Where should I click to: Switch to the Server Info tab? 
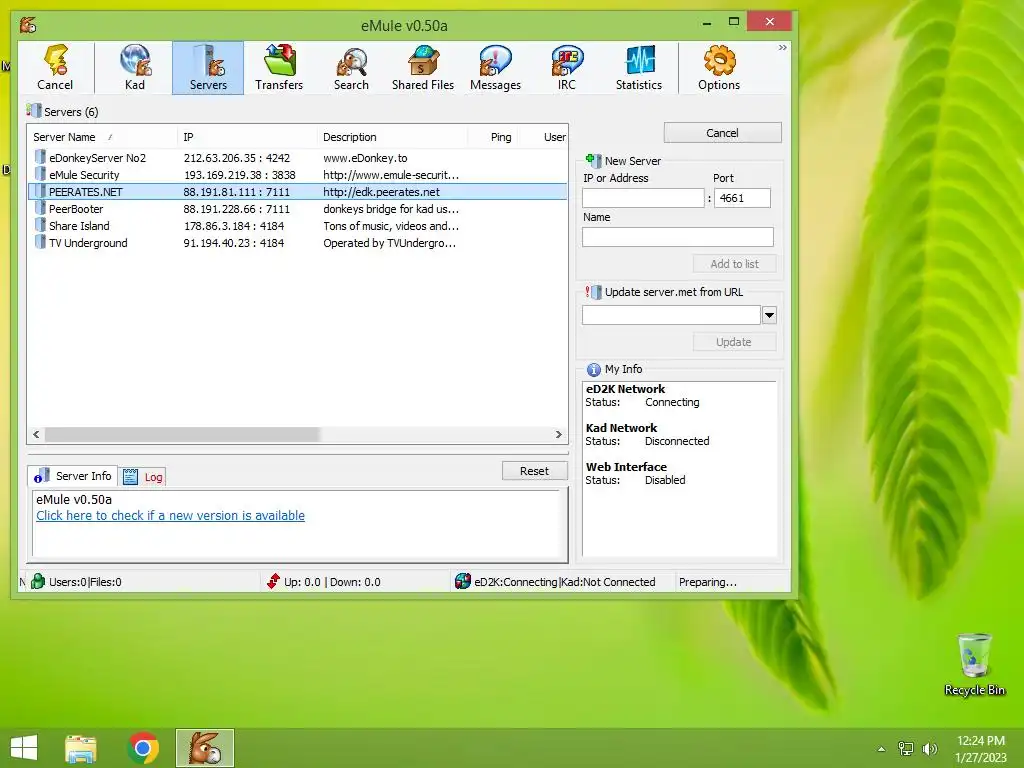(x=73, y=476)
